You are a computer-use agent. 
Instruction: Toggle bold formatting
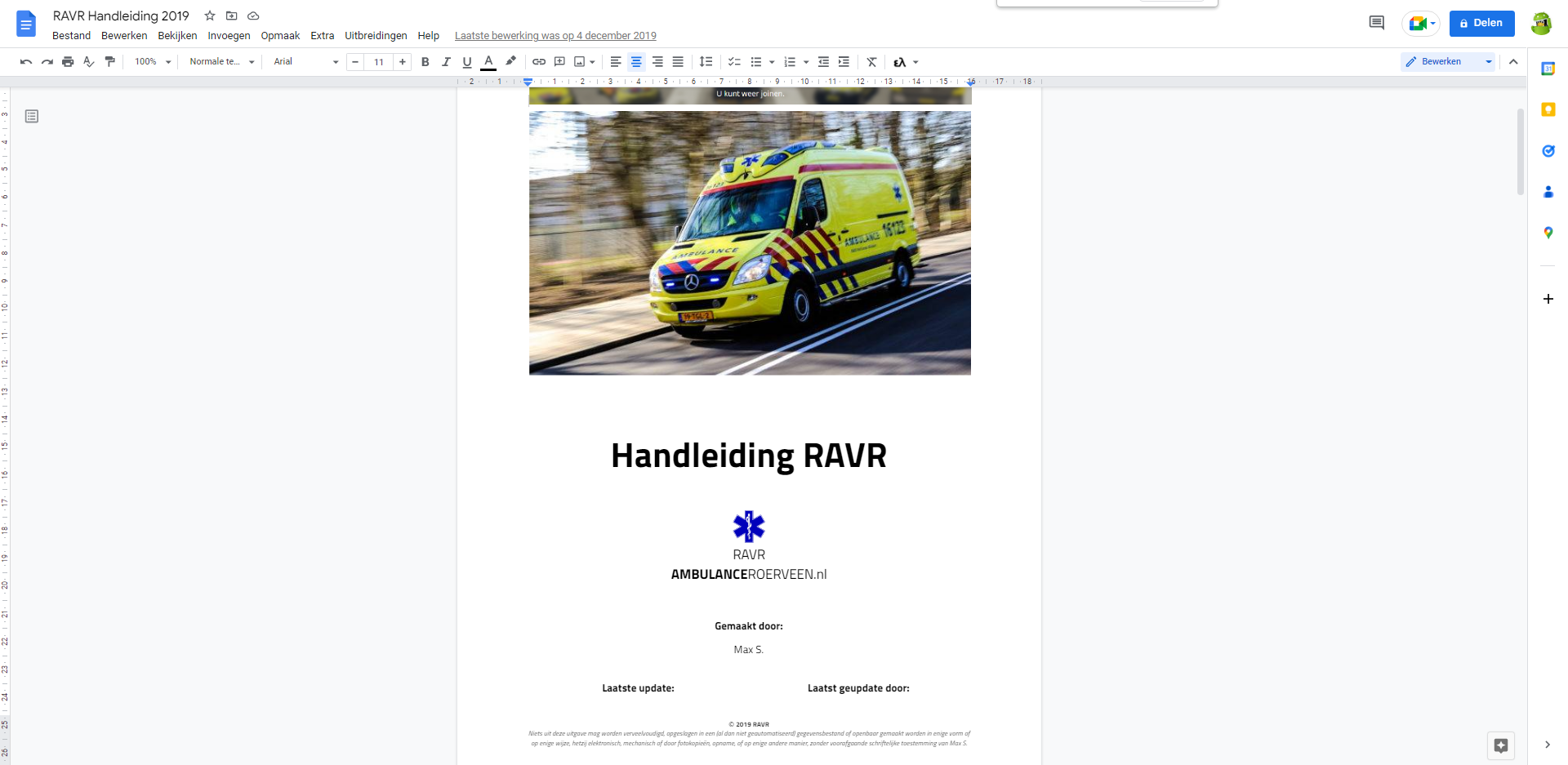pos(425,62)
